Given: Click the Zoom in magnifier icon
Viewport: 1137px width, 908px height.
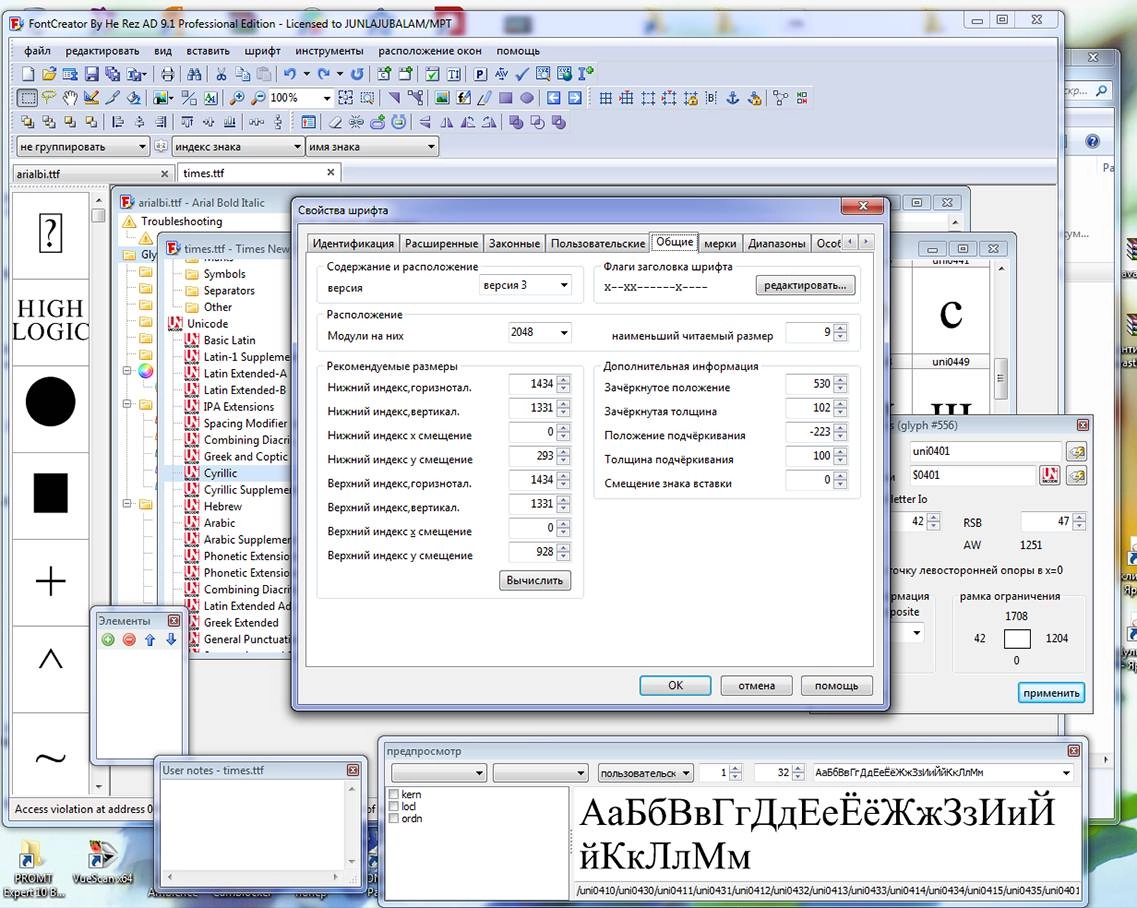Looking at the screenshot, I should click(237, 98).
